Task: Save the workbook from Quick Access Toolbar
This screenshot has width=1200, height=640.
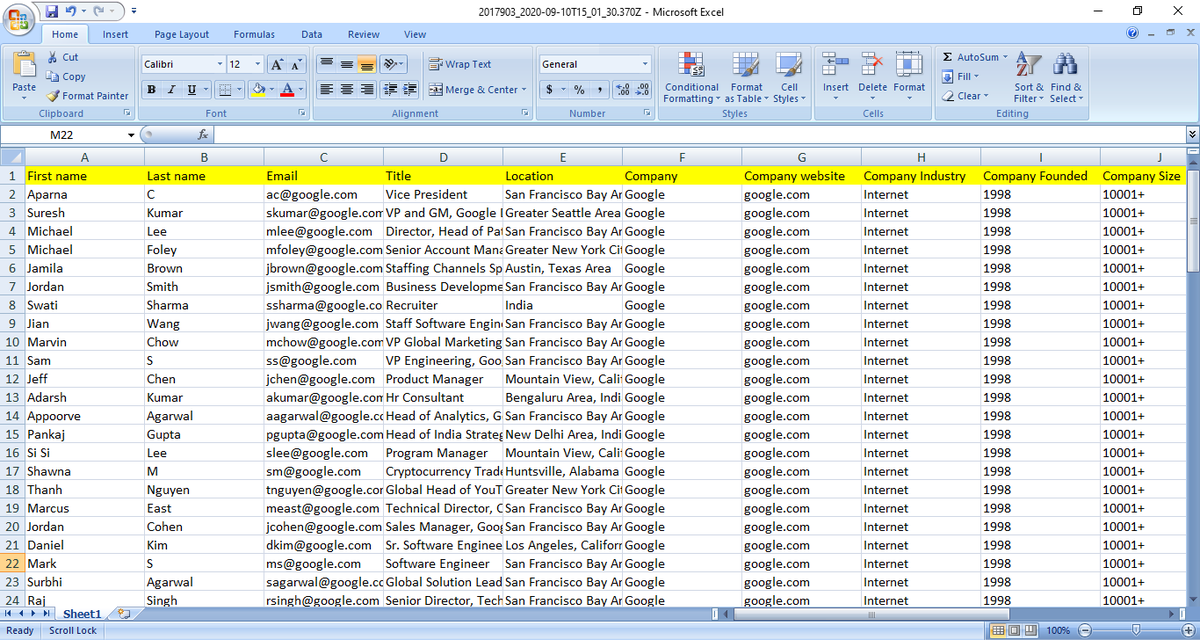Action: point(52,11)
